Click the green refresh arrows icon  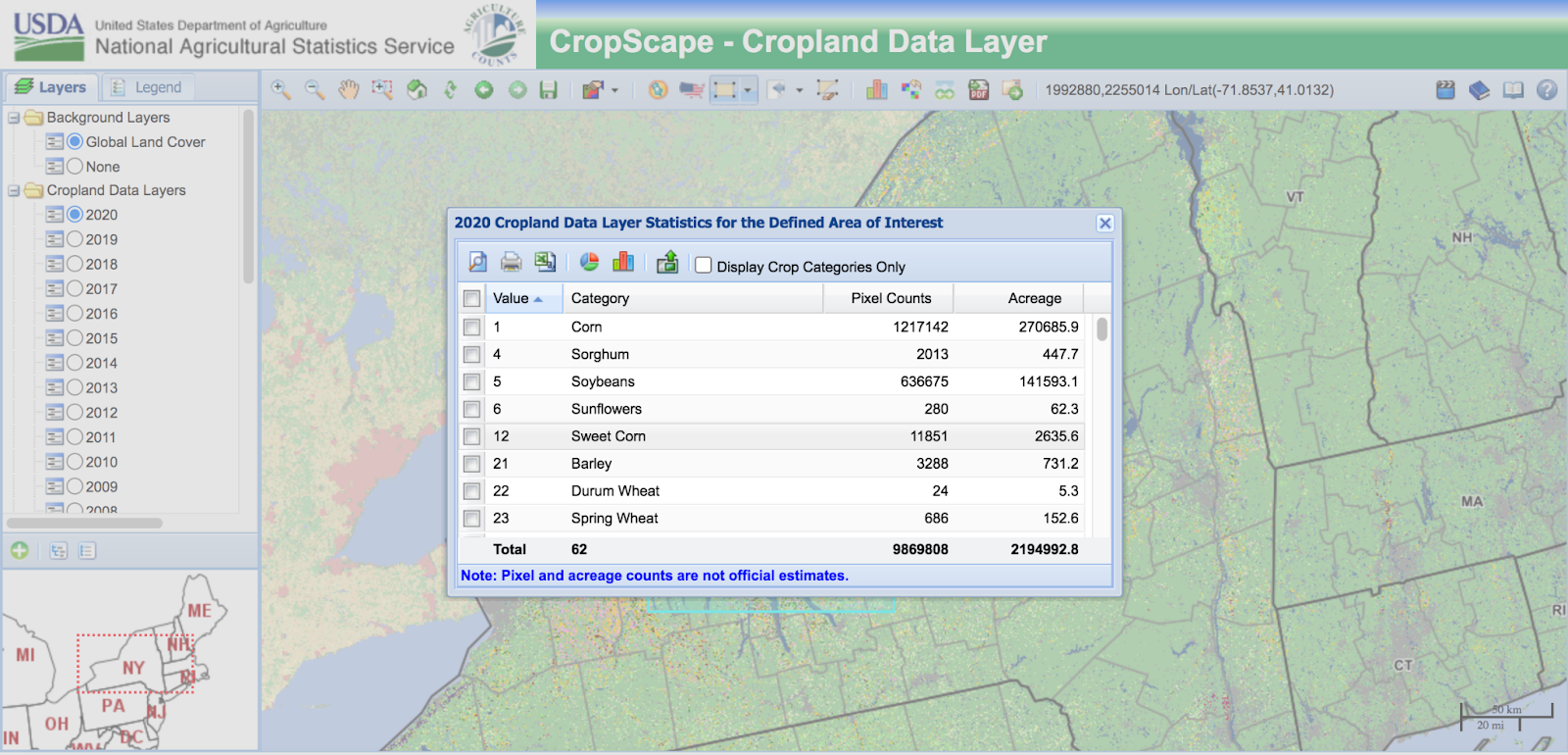coord(450,90)
